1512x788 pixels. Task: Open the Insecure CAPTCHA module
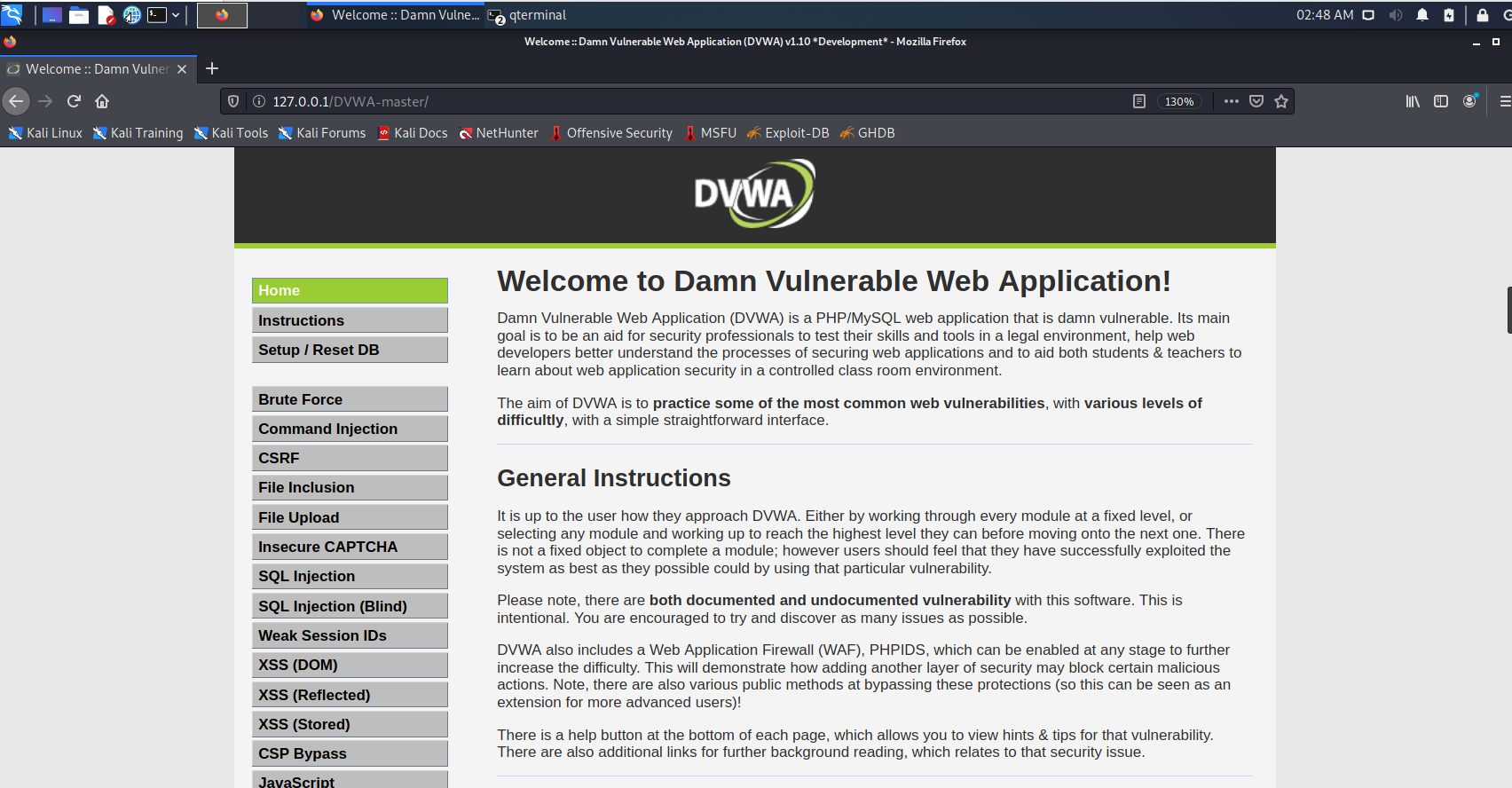[x=350, y=547]
